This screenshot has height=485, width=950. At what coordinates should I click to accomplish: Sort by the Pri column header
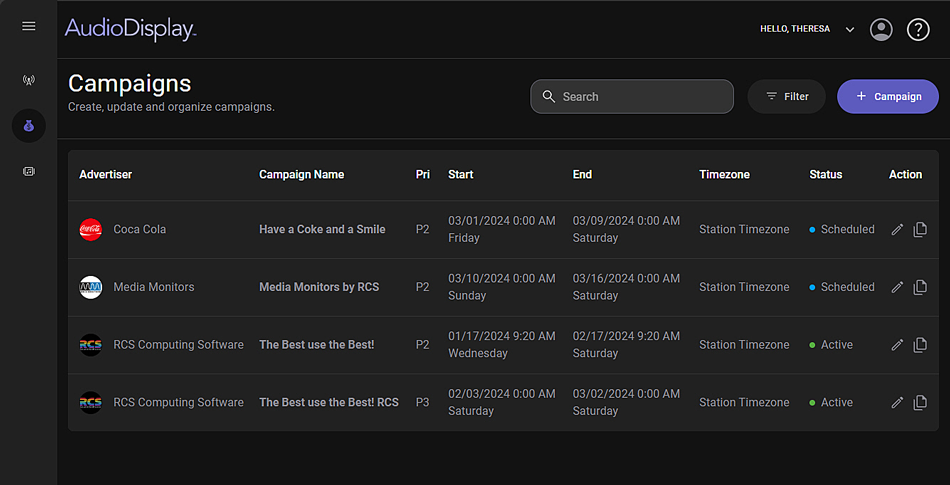(423, 174)
